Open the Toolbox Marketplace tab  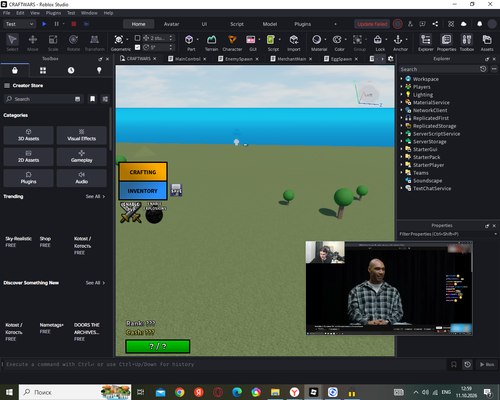(15, 70)
